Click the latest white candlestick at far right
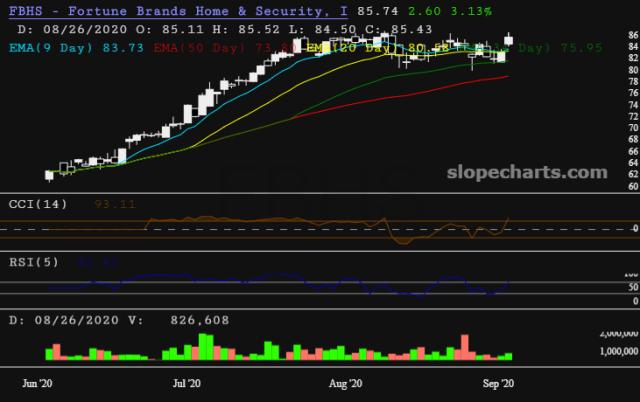This screenshot has width=640, height=402. tap(509, 40)
